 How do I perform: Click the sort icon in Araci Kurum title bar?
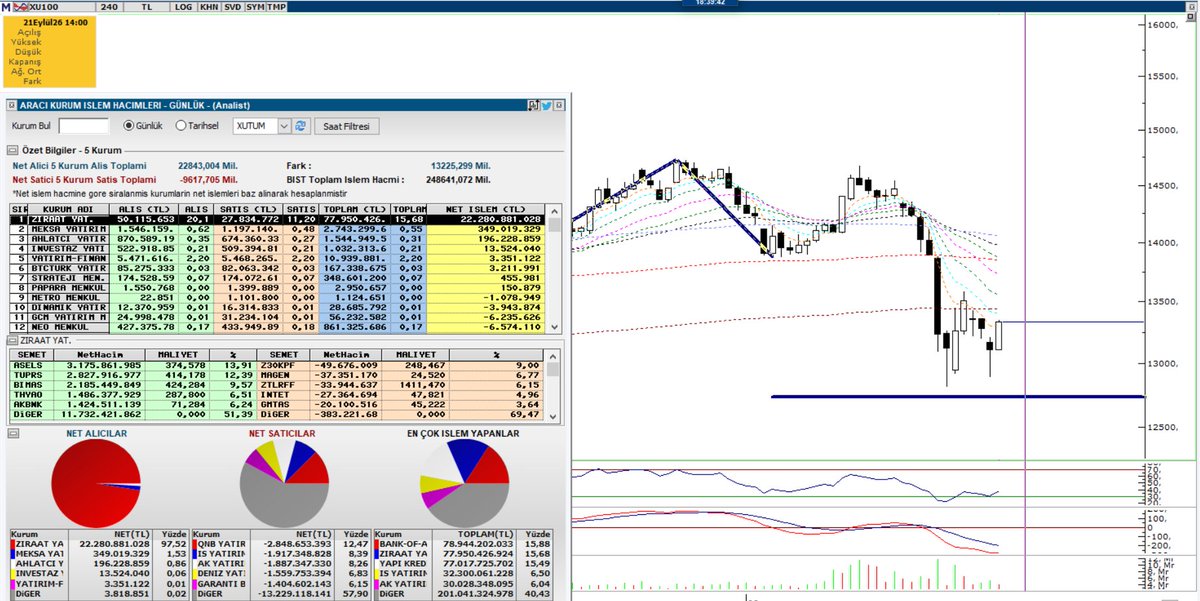click(534, 104)
